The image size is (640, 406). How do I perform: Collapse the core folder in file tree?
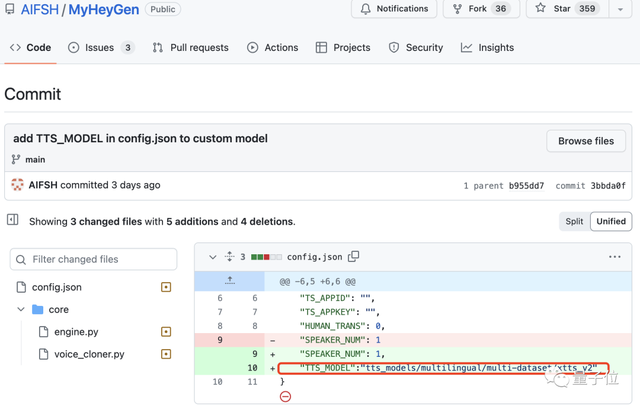21,310
